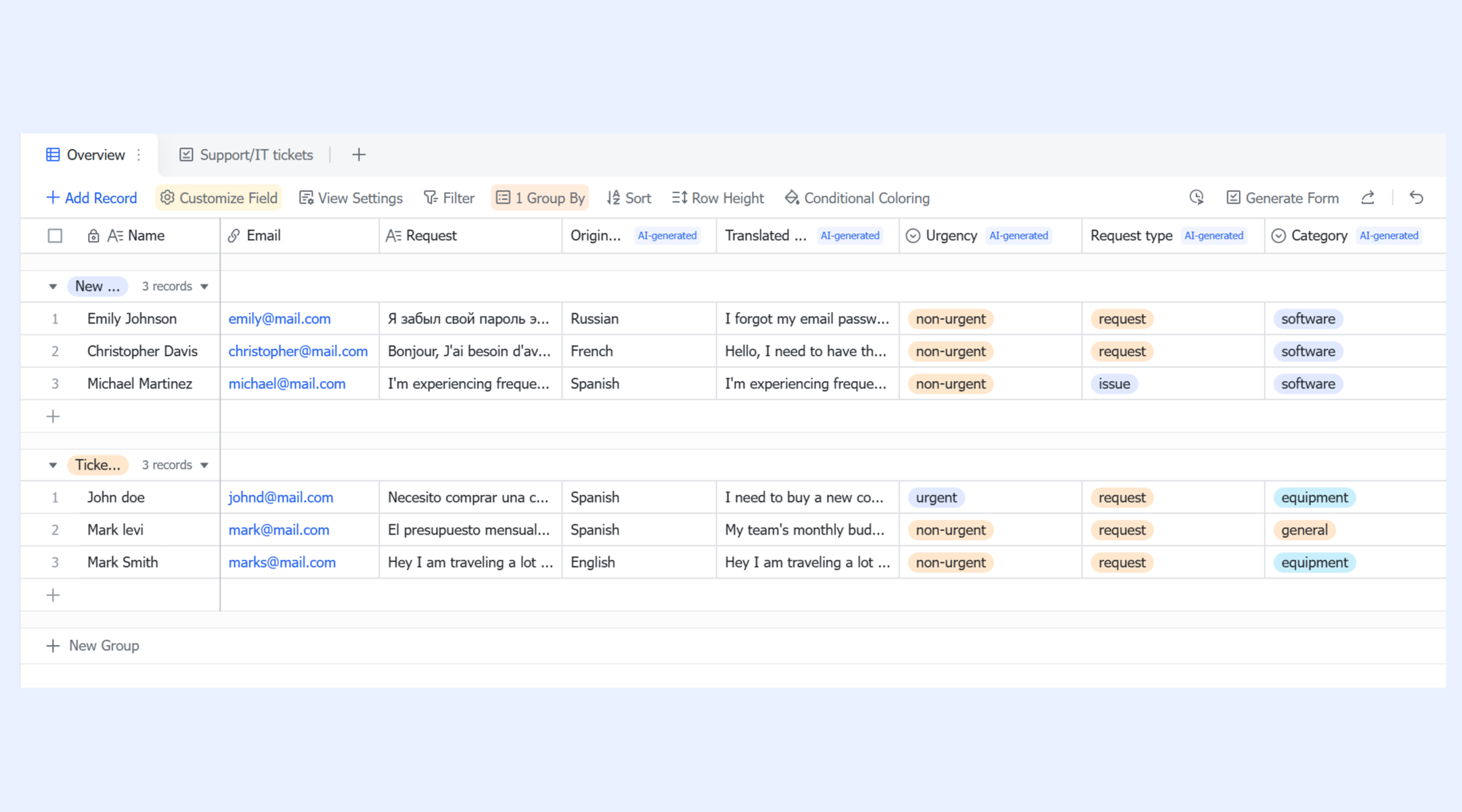Click the French language cell
This screenshot has width=1462, height=812.
(x=639, y=351)
